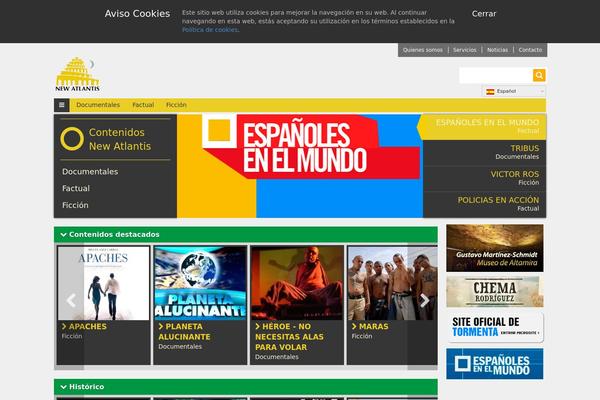Select the Policias en Acción slider tab
Screen dimensions: 600x400
coord(484,204)
